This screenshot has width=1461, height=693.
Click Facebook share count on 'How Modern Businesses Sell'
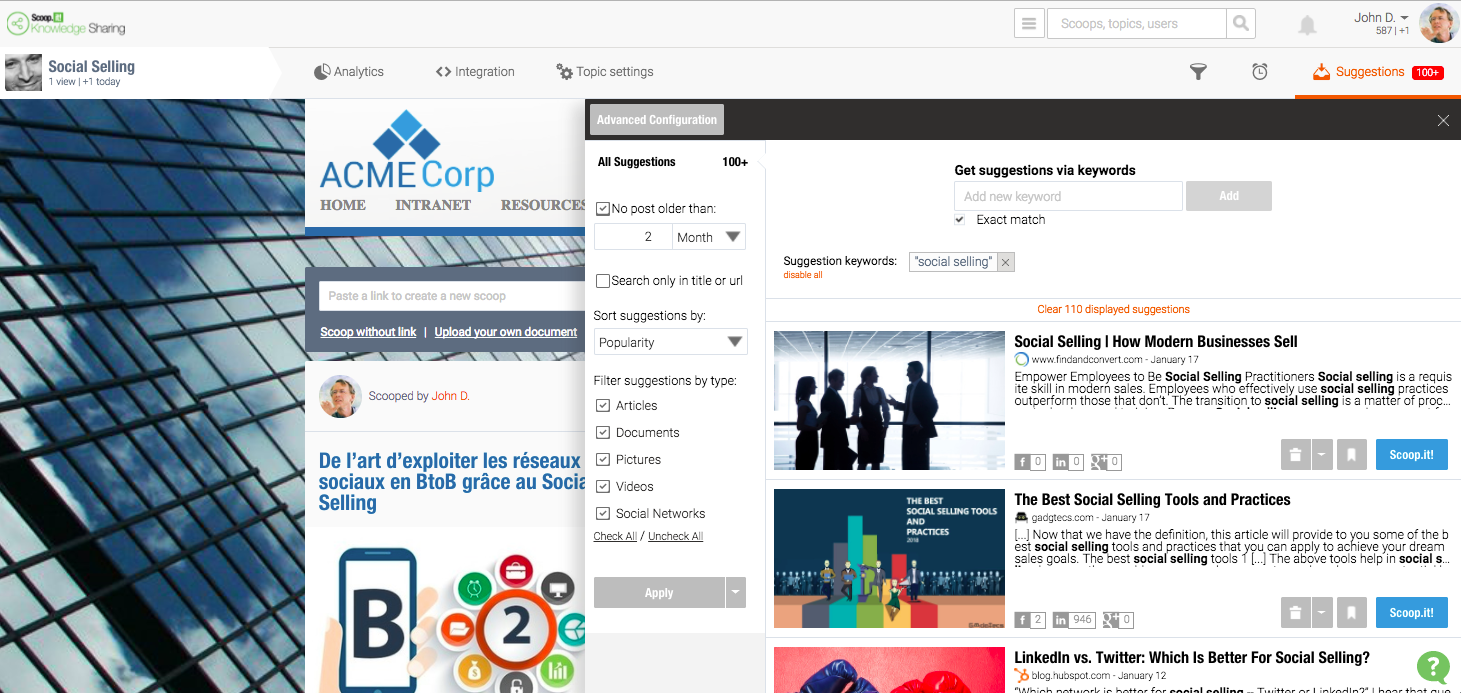(x=1030, y=462)
